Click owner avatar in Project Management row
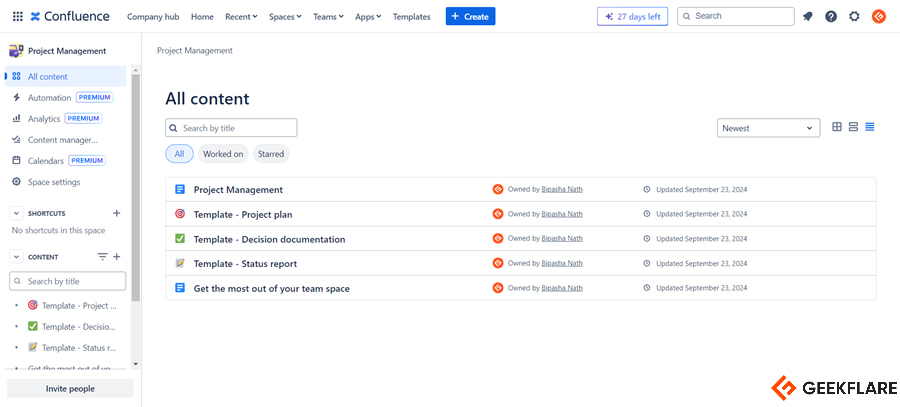This screenshot has height=407, width=900. 498,189
